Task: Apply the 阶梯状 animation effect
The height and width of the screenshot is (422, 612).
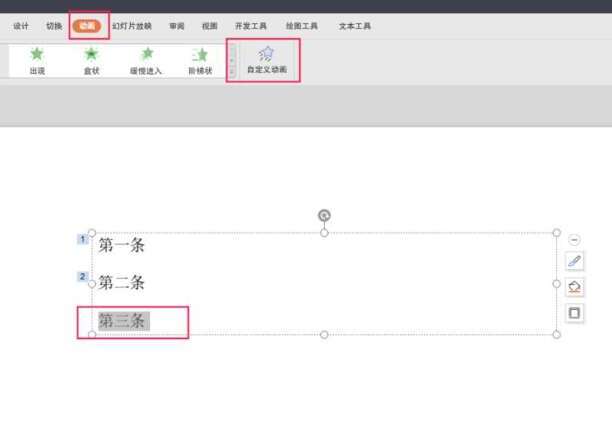Action: coord(200,61)
